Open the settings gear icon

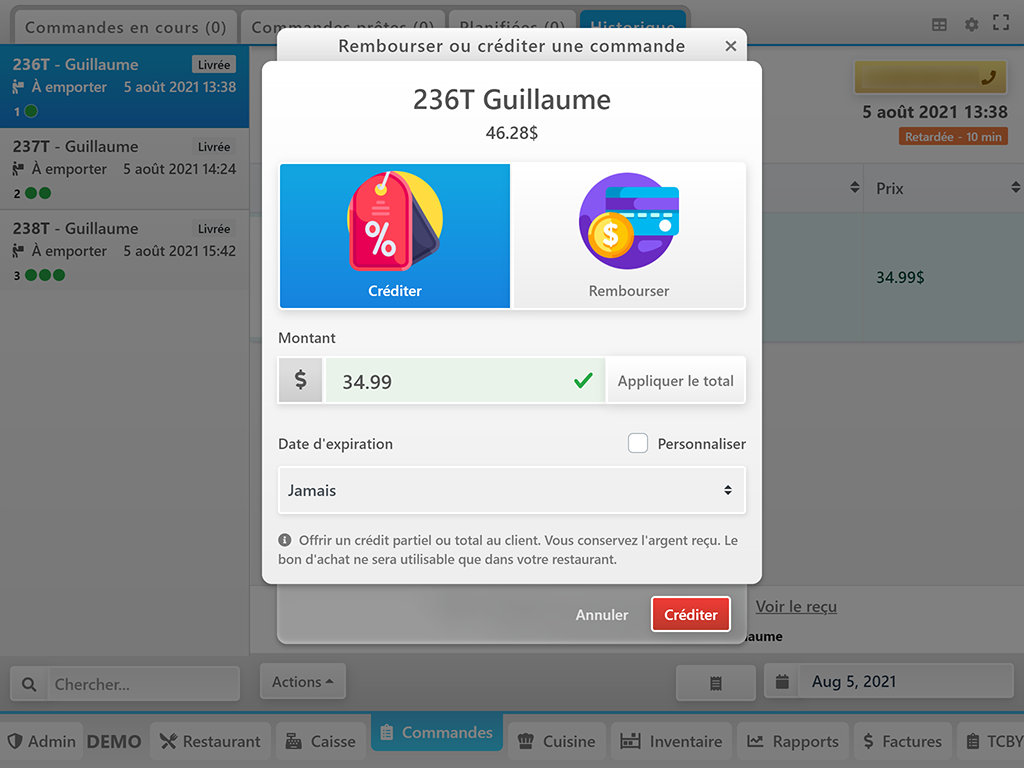[971, 25]
